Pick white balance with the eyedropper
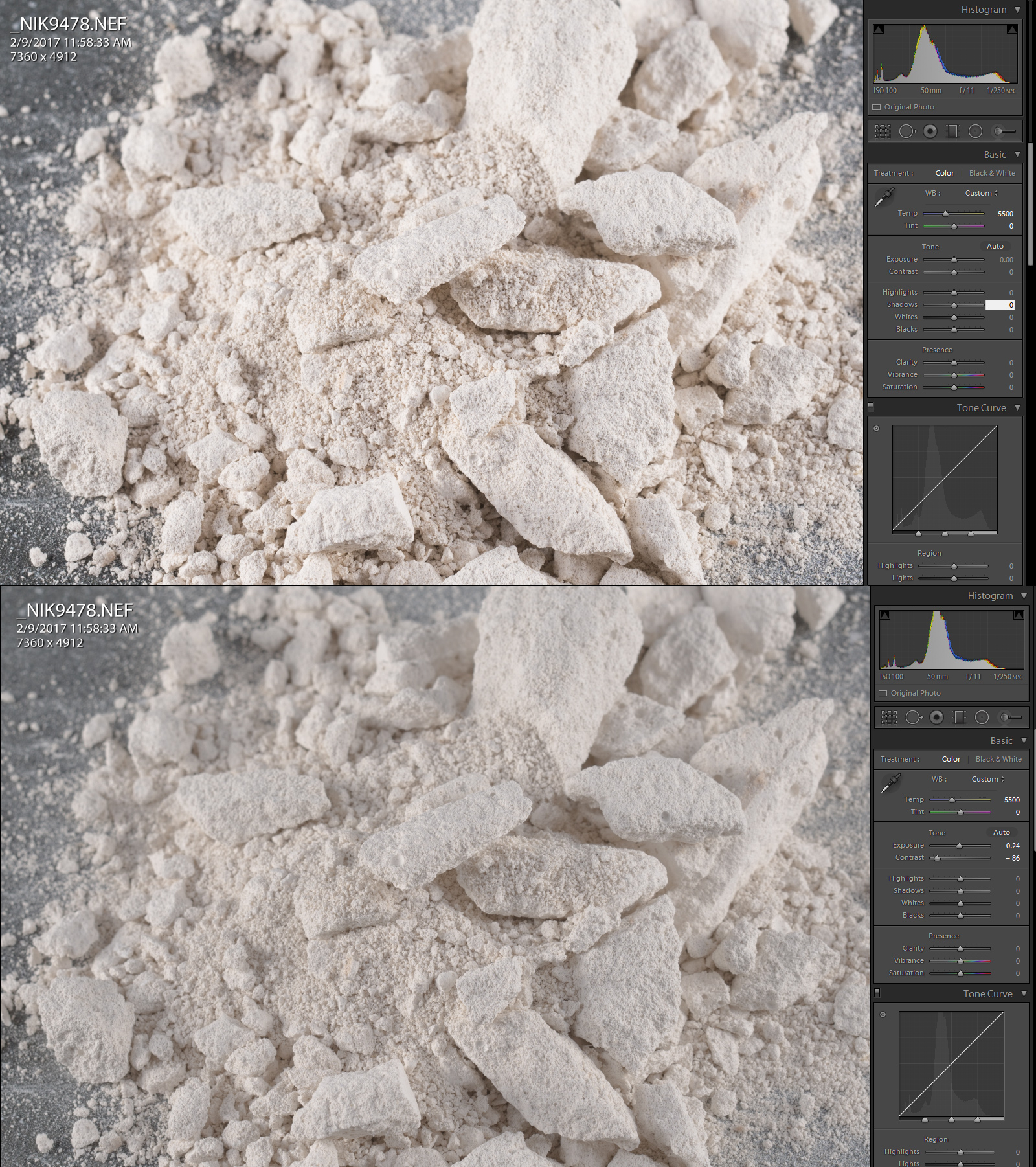The image size is (1036, 1167). click(883, 196)
